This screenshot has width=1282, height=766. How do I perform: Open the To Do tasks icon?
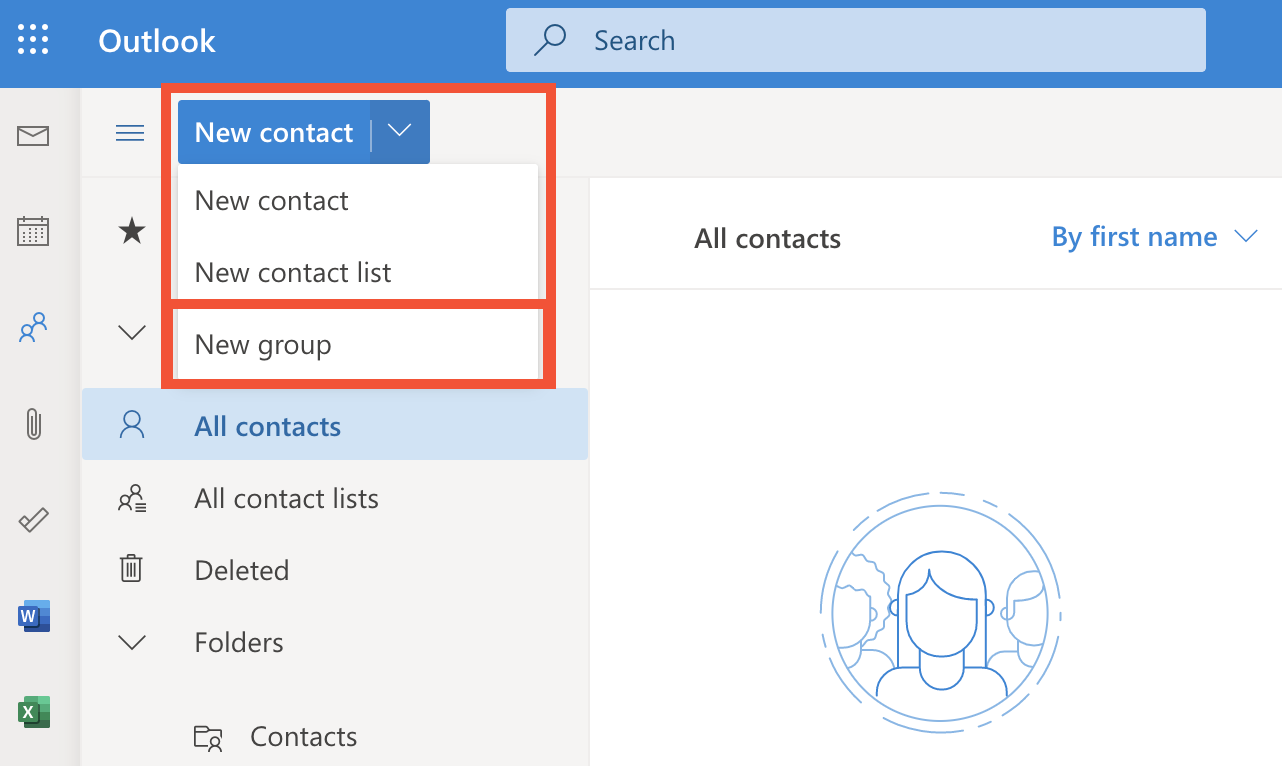point(33,520)
